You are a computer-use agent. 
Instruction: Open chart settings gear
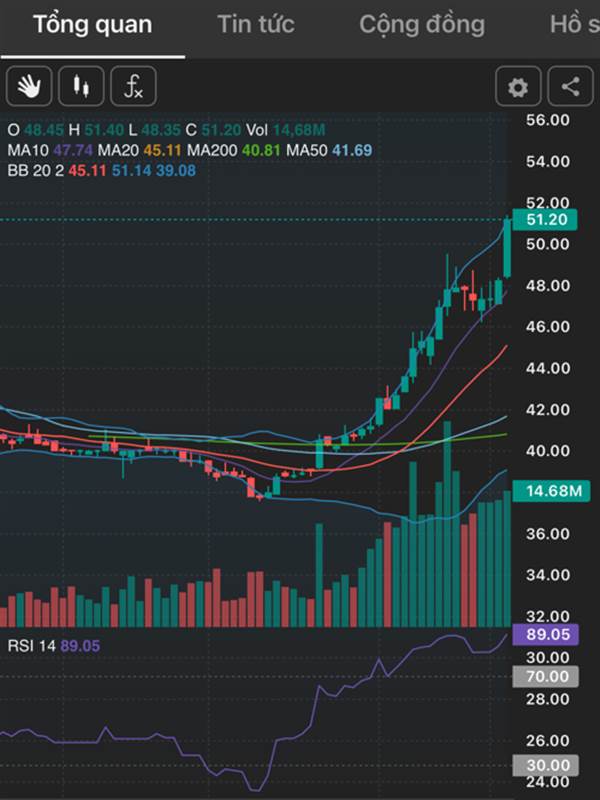coord(518,87)
